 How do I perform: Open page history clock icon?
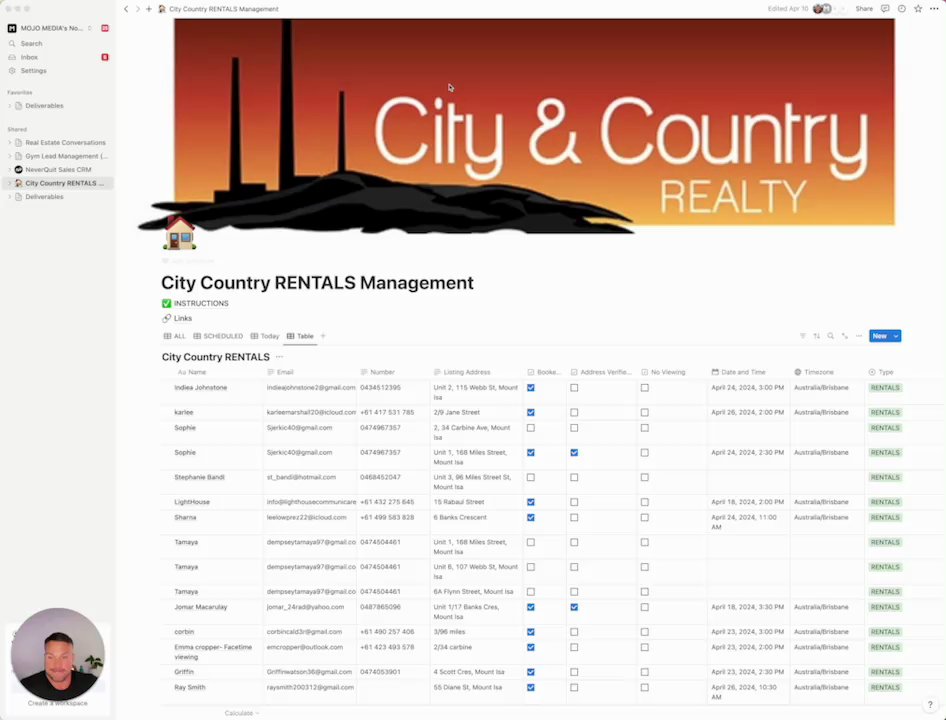(901, 8)
